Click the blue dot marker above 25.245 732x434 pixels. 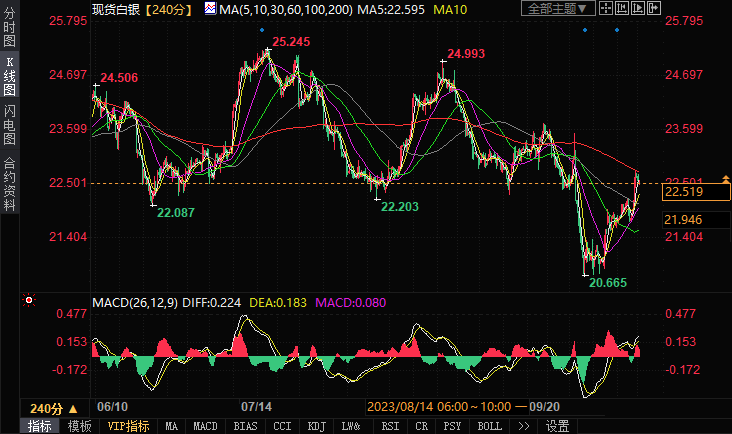point(262,30)
